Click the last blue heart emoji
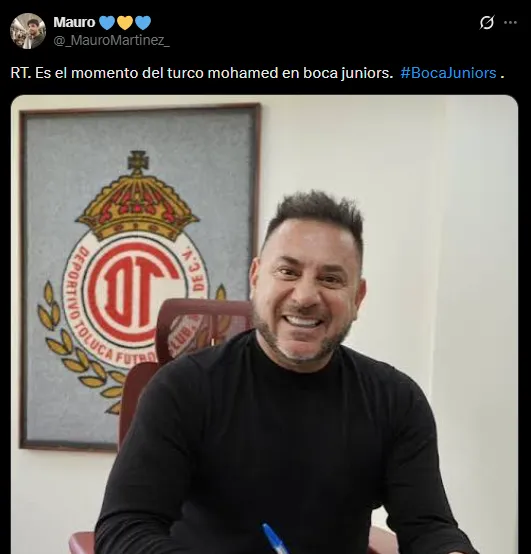 point(143,23)
